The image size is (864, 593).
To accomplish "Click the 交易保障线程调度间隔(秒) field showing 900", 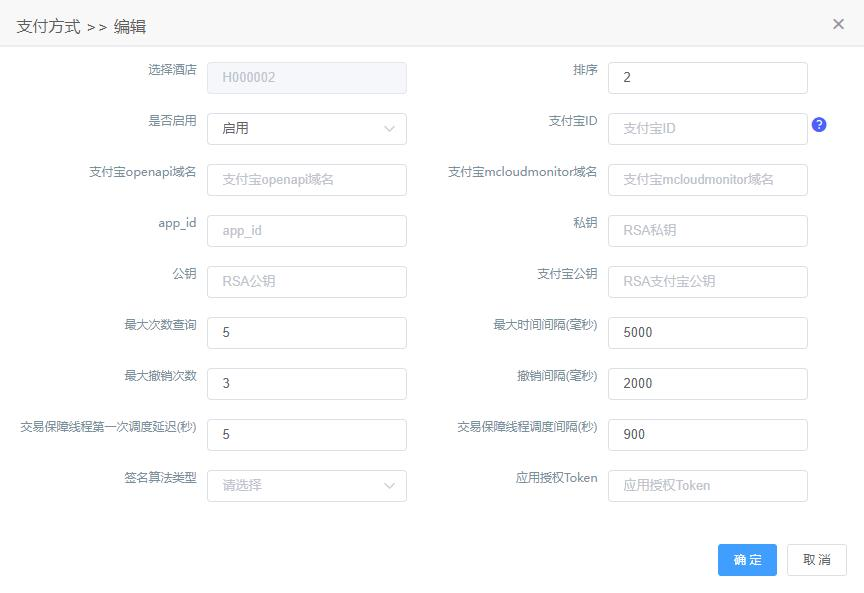I will (x=708, y=435).
